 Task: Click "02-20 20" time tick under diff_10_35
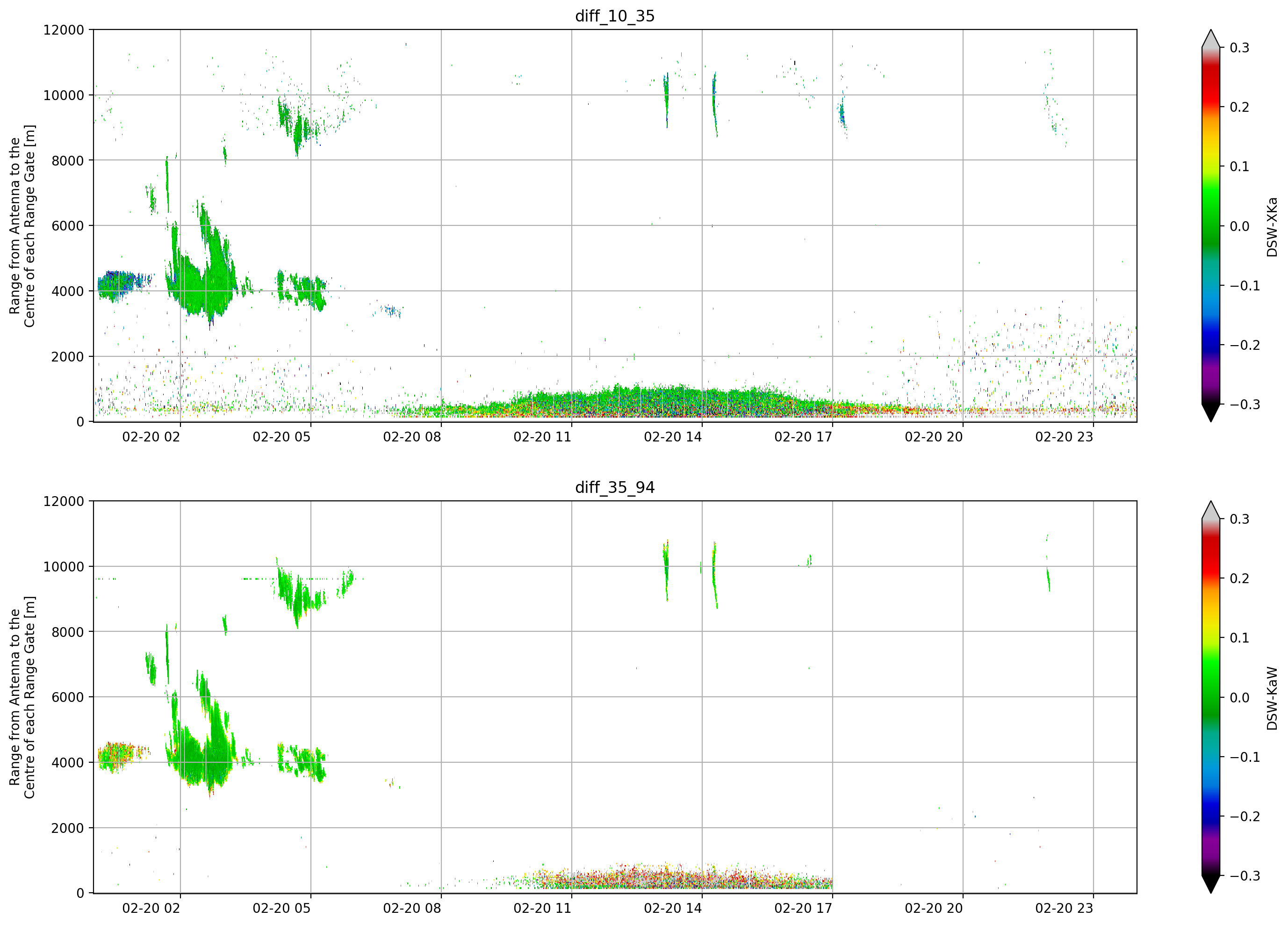pyautogui.click(x=934, y=437)
